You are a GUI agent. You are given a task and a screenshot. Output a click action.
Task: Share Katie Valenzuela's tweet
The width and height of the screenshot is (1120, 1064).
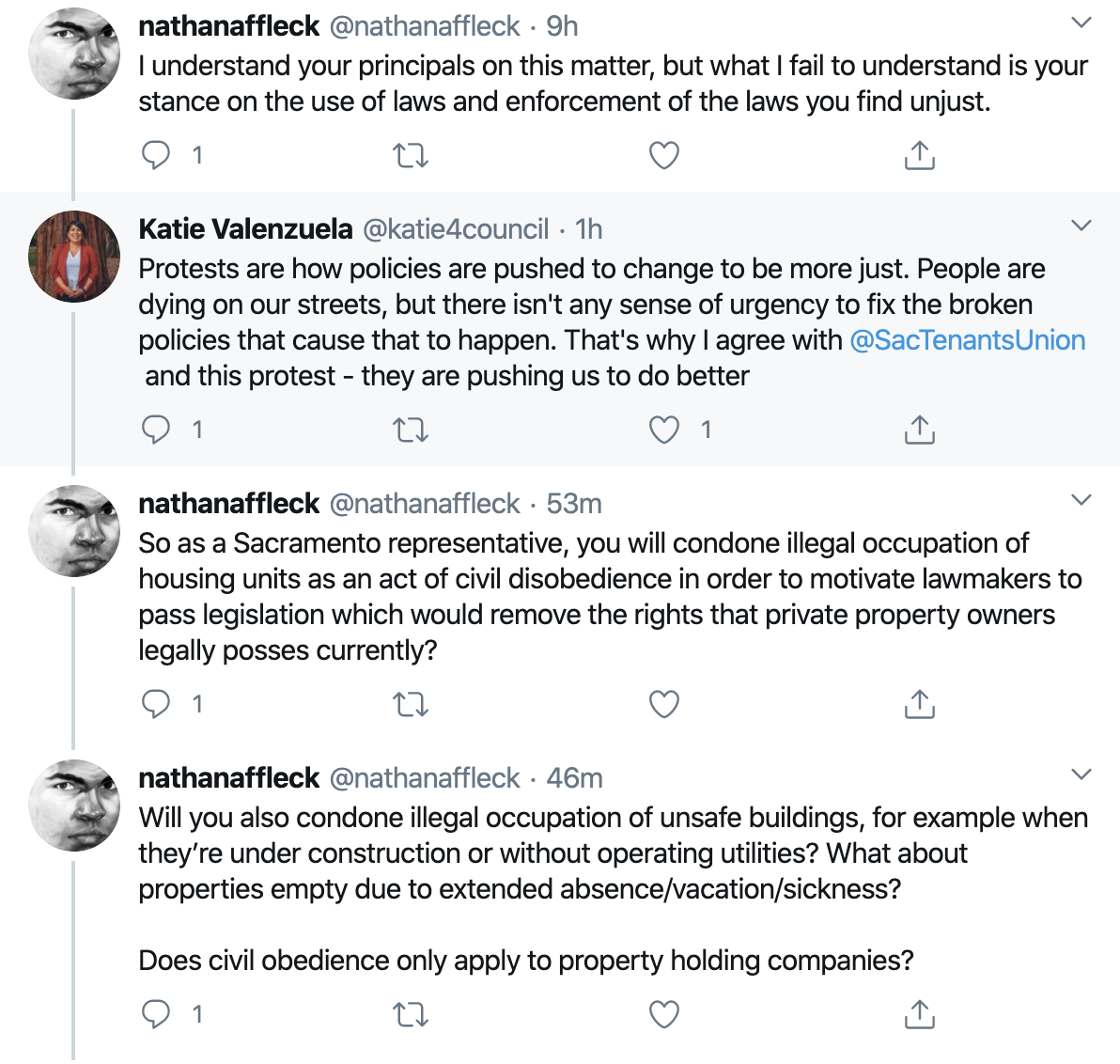919,430
